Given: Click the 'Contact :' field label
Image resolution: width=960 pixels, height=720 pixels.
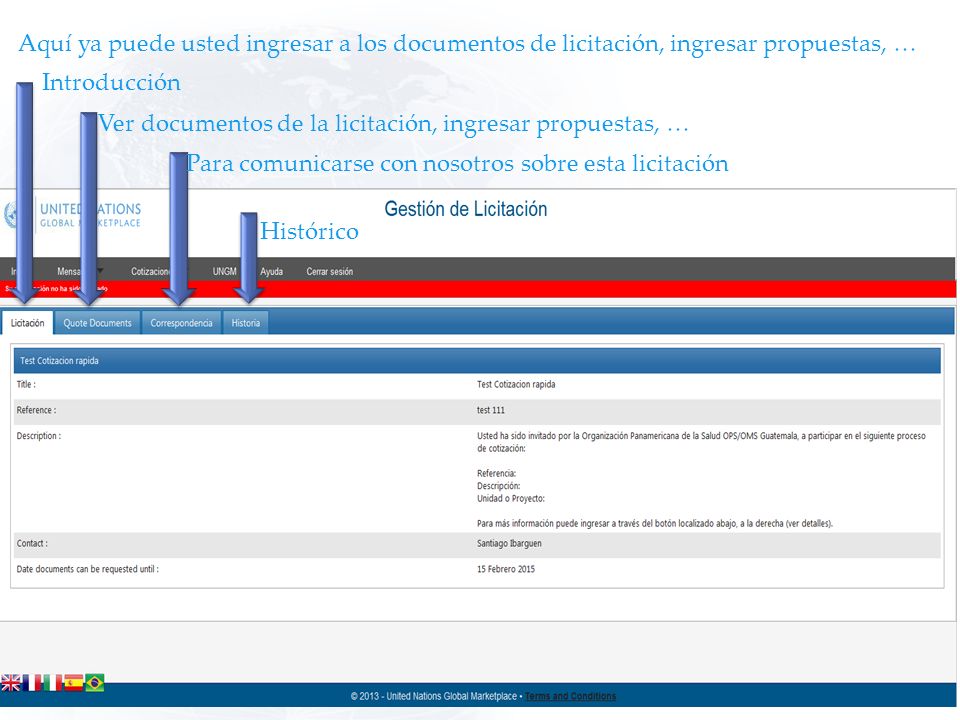Looking at the screenshot, I should (x=32, y=543).
